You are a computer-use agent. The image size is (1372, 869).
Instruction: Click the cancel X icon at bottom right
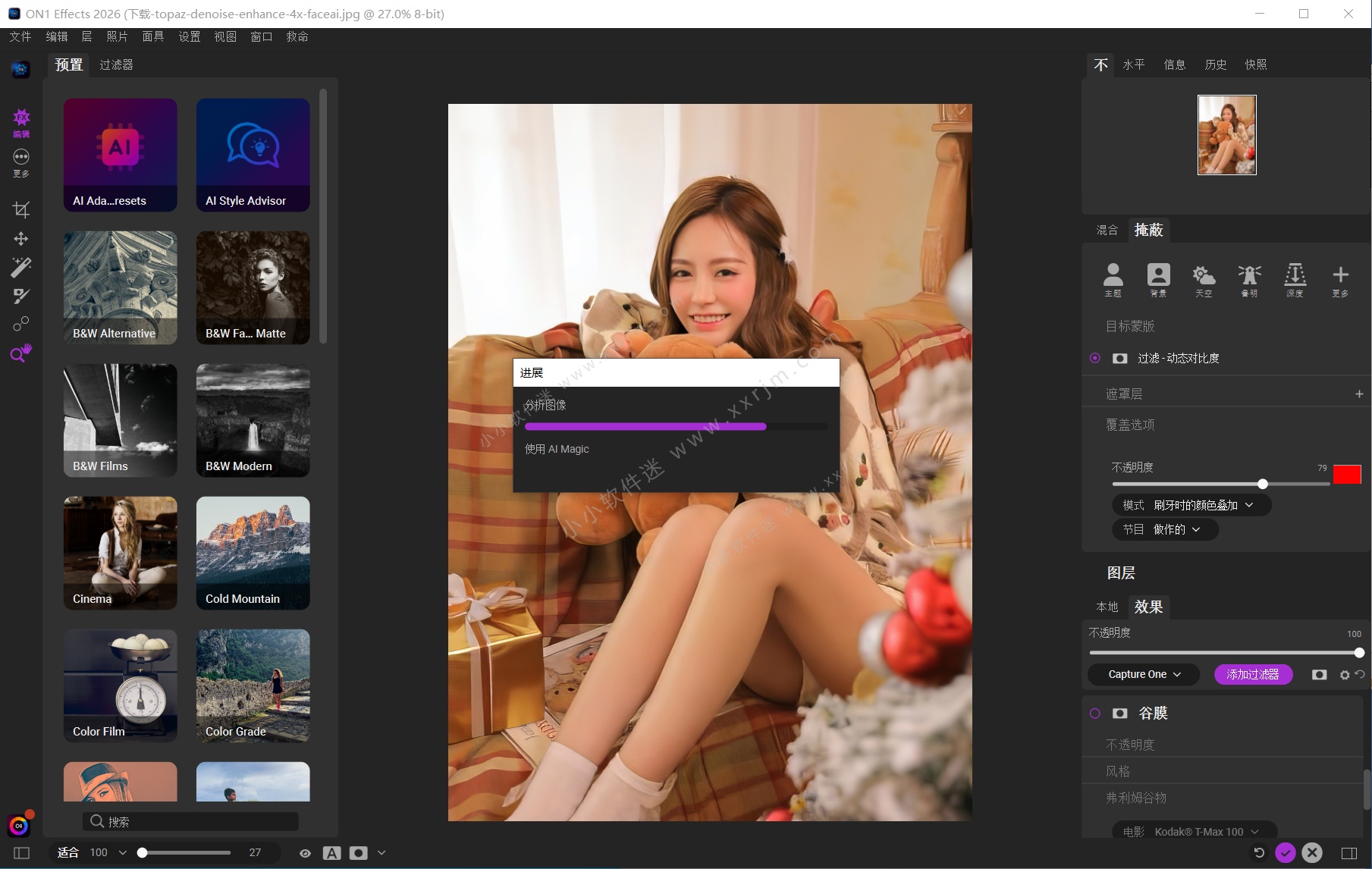coord(1312,853)
